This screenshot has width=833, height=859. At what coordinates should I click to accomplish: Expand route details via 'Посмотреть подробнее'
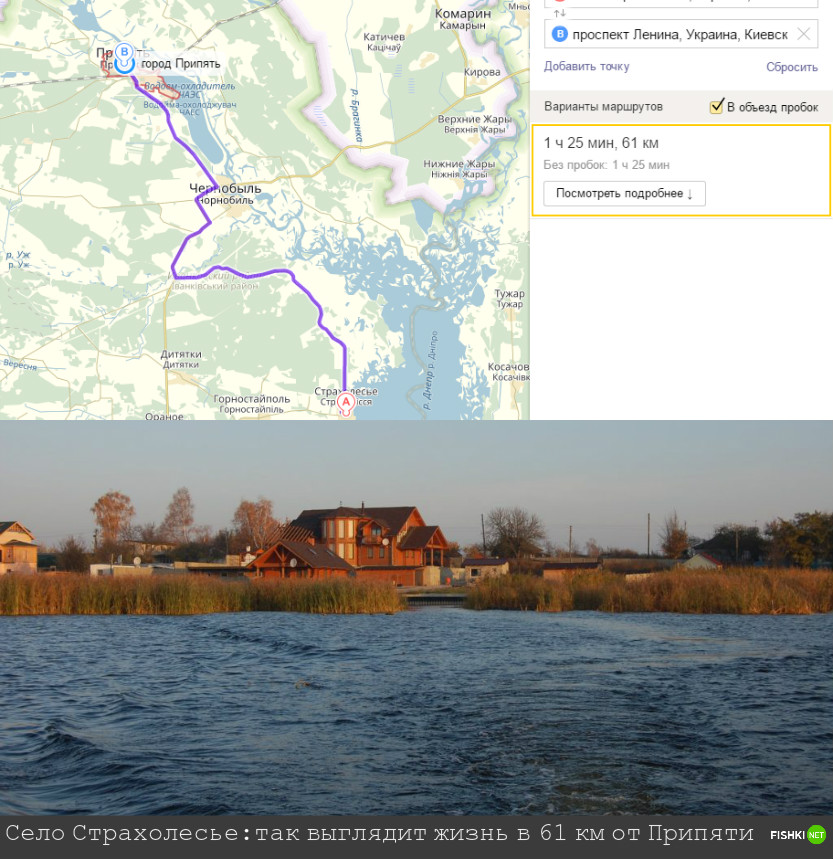point(624,193)
